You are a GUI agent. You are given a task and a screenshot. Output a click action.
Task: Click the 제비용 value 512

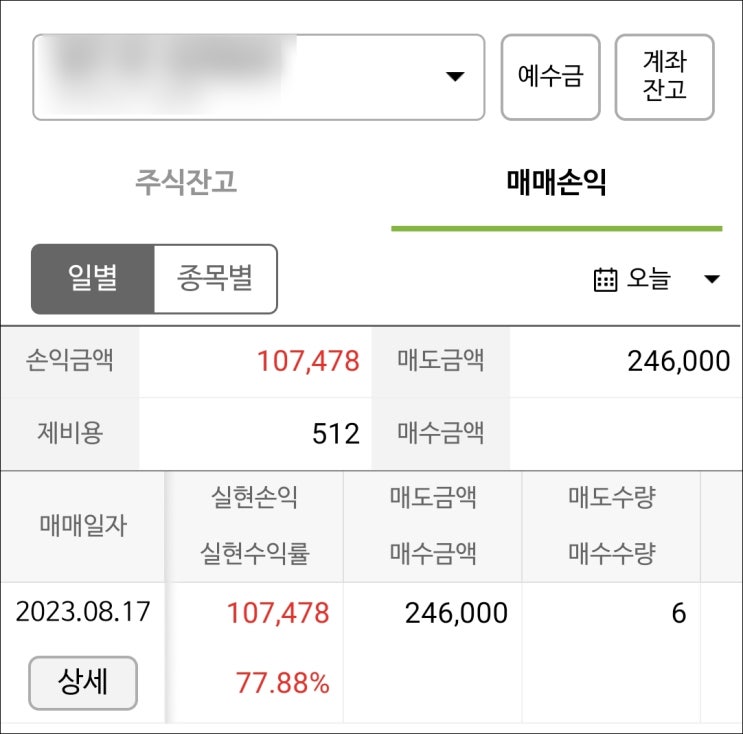[x=335, y=433]
